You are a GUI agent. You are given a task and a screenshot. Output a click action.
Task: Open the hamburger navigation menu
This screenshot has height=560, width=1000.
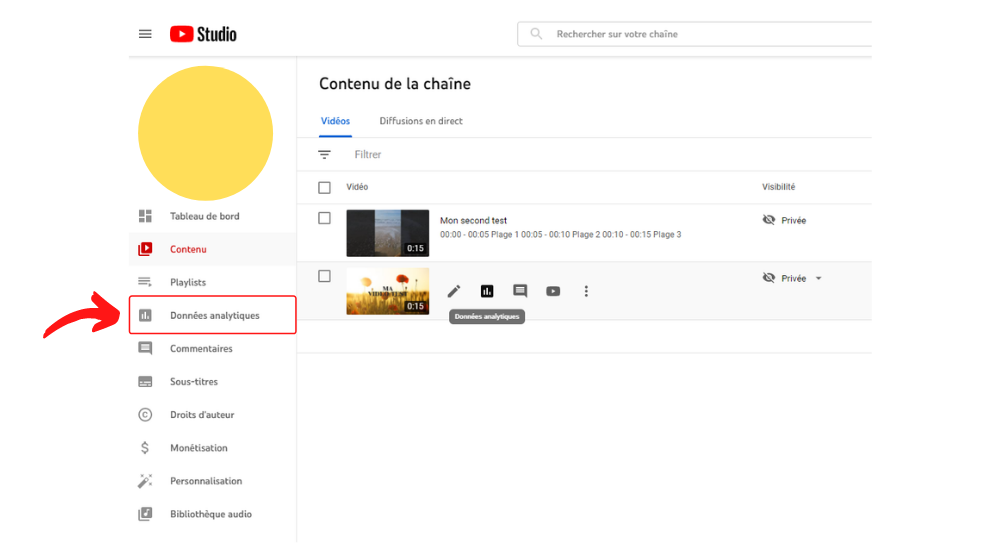(145, 34)
